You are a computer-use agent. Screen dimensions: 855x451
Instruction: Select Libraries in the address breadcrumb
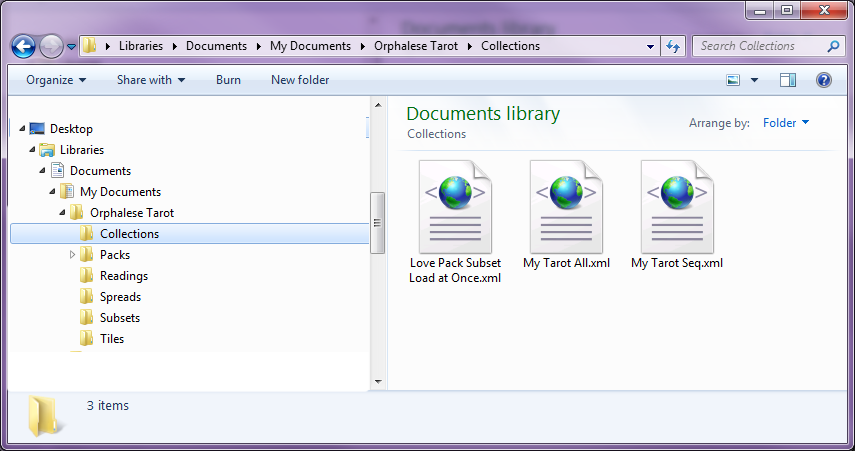coord(141,46)
